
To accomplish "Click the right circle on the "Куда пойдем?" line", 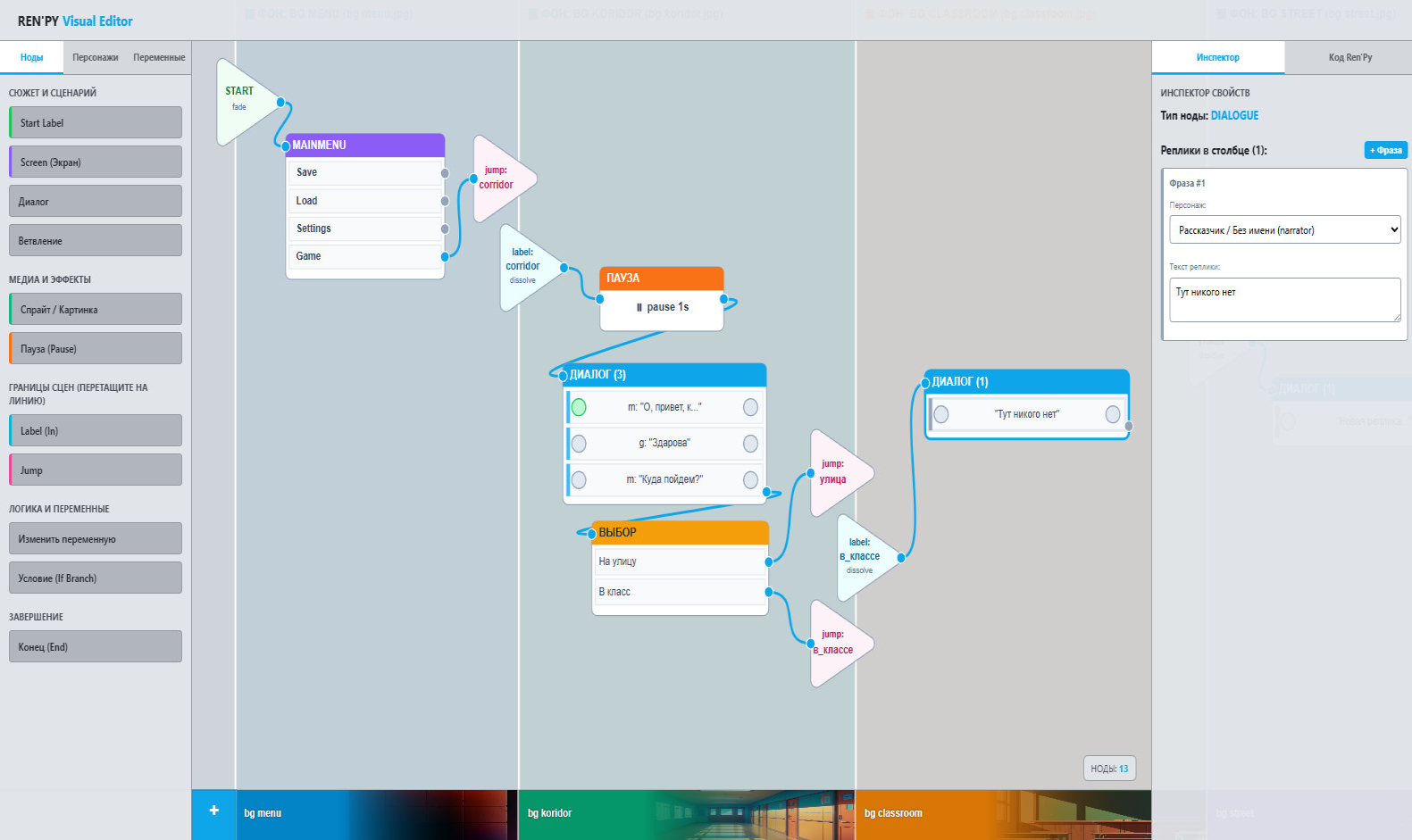I will (x=750, y=479).
